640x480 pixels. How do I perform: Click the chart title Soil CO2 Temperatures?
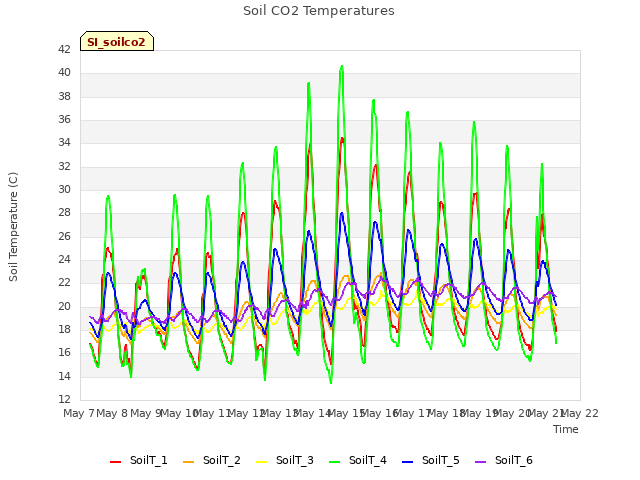click(319, 11)
